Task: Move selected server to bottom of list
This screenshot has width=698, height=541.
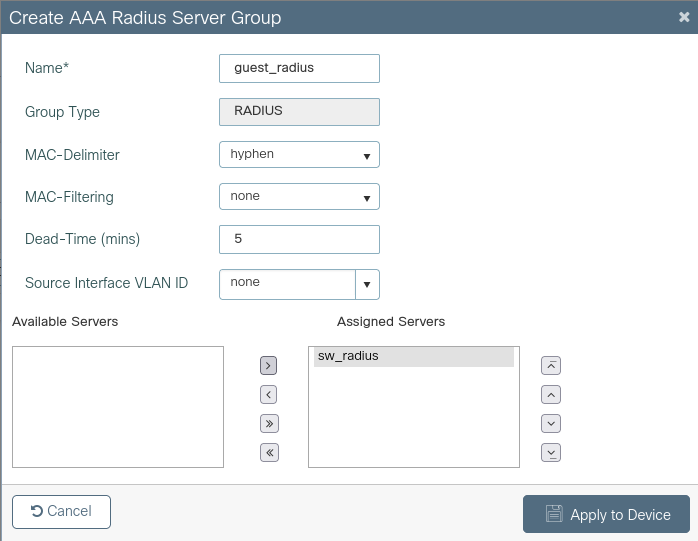Action: tap(550, 452)
